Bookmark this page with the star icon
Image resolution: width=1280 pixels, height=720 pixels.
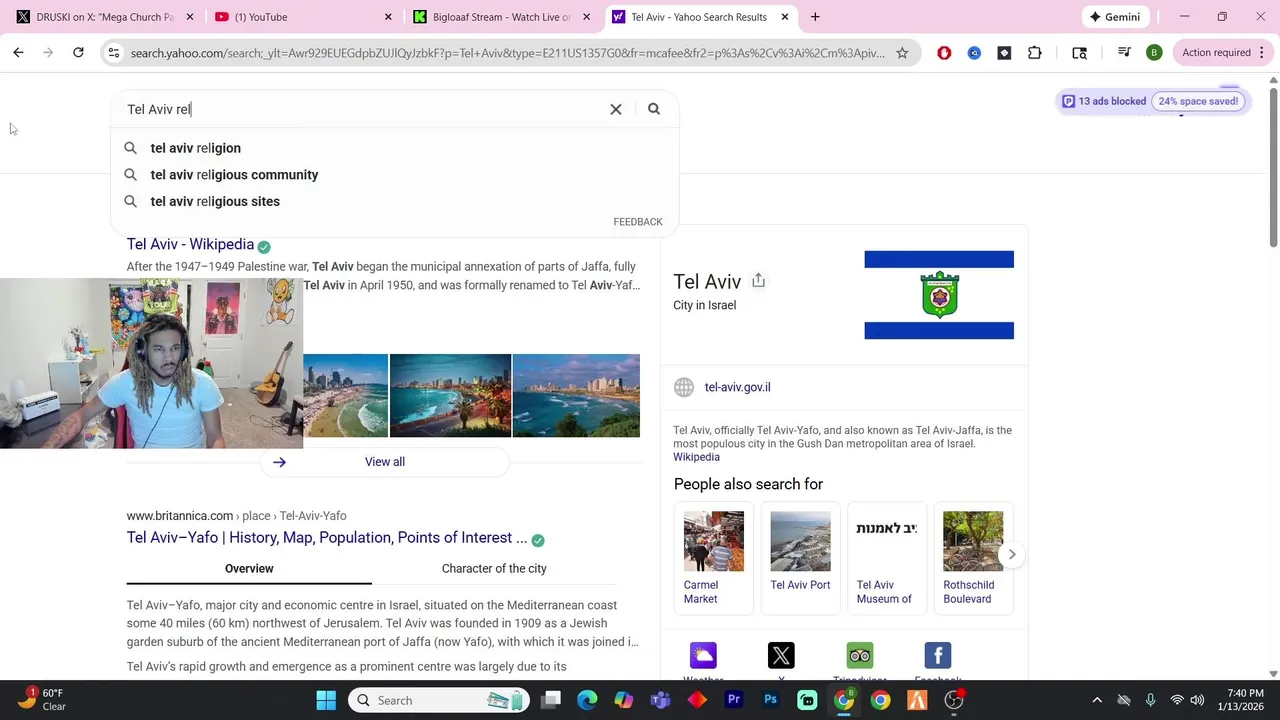(902, 53)
